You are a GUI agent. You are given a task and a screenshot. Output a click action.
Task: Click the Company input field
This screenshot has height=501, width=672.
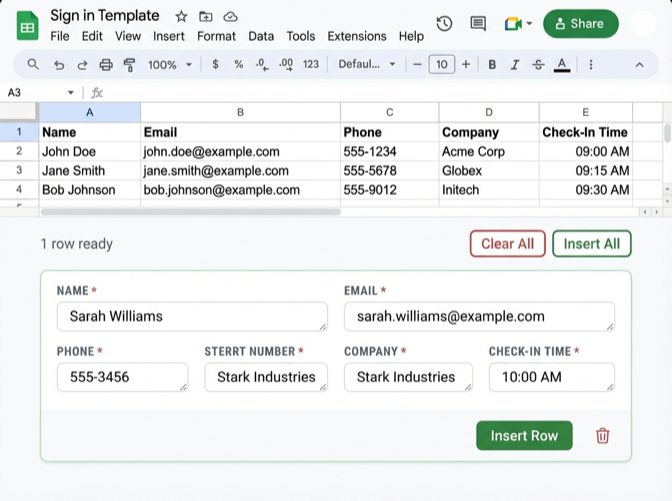[408, 377]
